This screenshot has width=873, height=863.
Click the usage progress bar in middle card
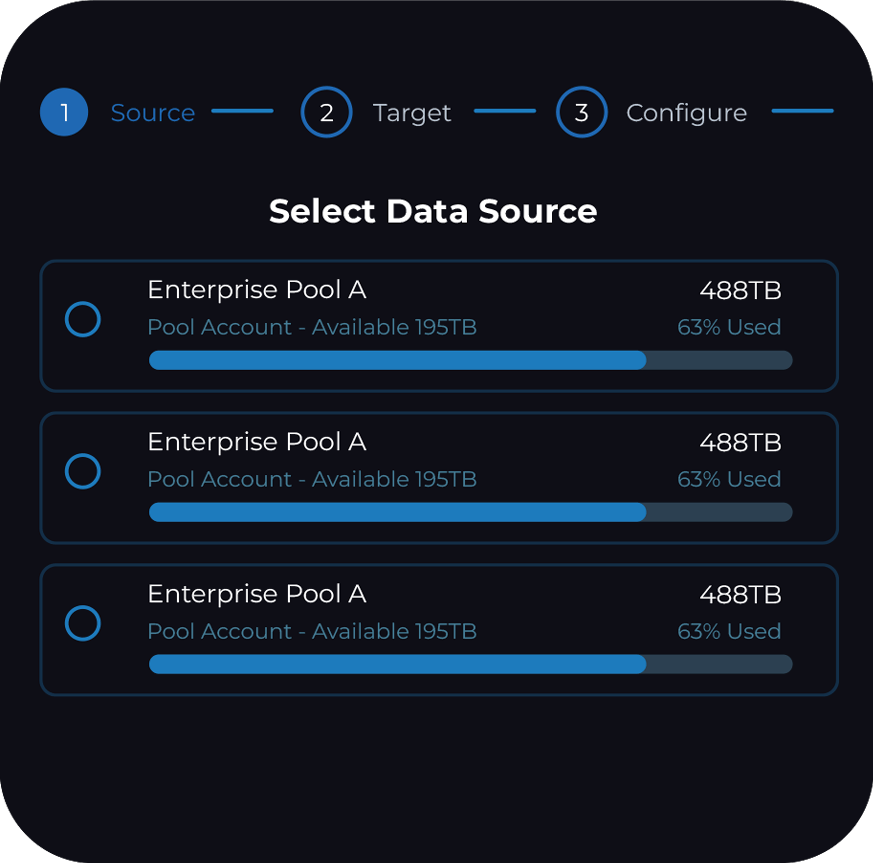tap(470, 512)
